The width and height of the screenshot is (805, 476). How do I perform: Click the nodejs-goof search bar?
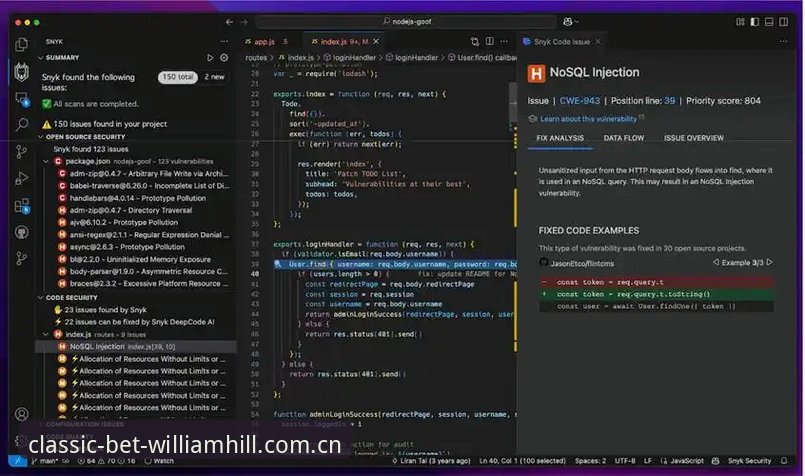tap(406, 22)
